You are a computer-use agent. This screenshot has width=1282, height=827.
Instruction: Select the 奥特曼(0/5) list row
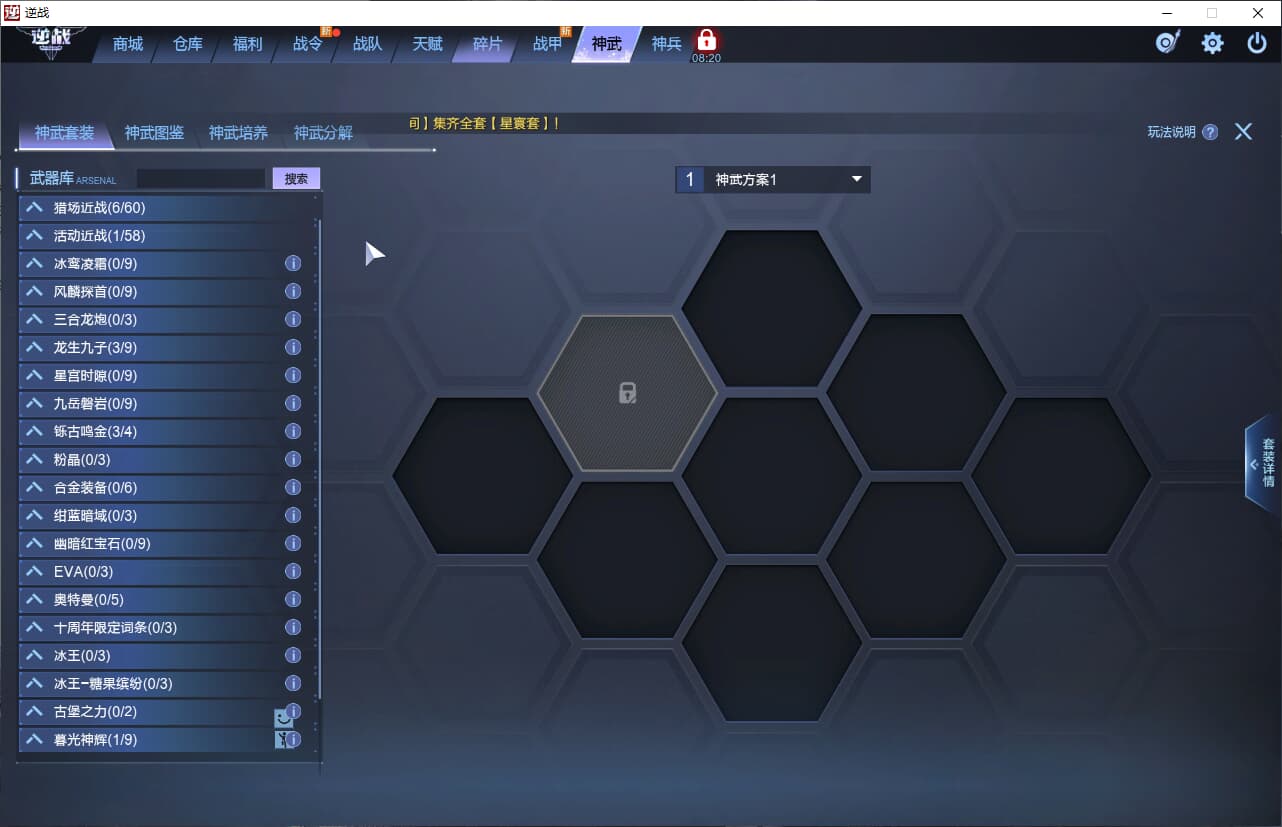tap(167, 600)
